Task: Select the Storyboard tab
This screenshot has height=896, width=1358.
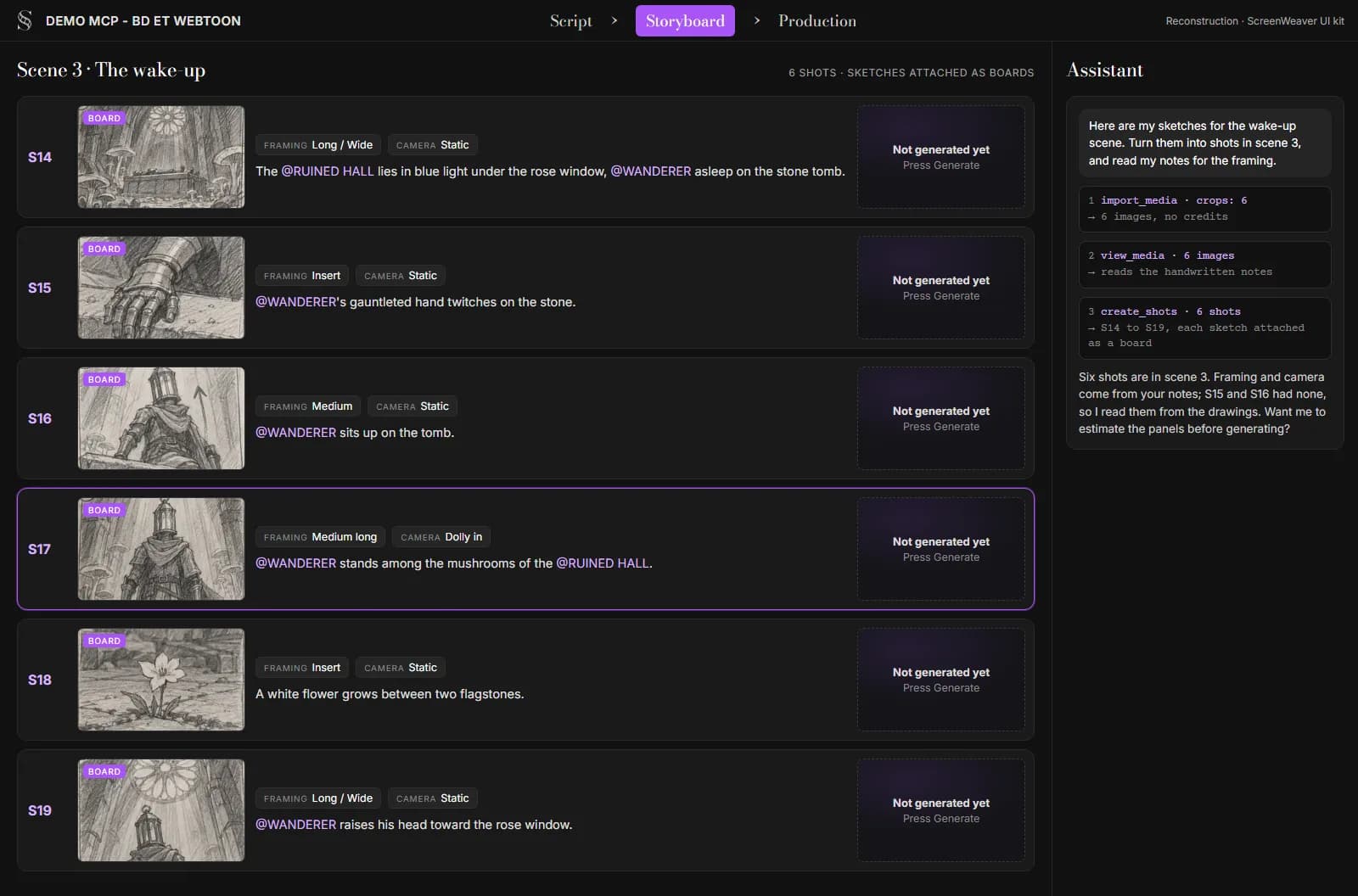Action: click(x=685, y=21)
